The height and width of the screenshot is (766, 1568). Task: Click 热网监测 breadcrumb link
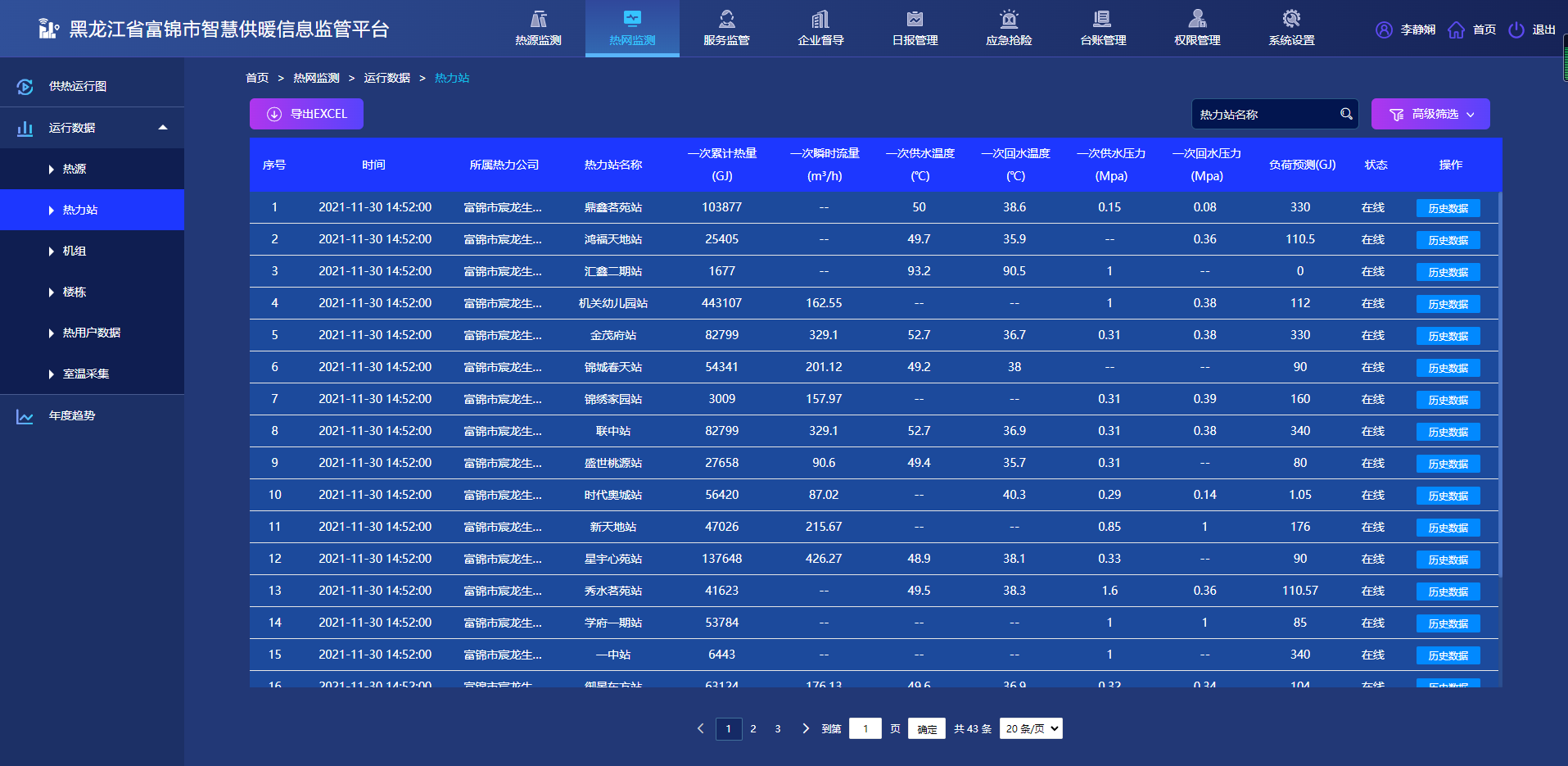click(316, 78)
